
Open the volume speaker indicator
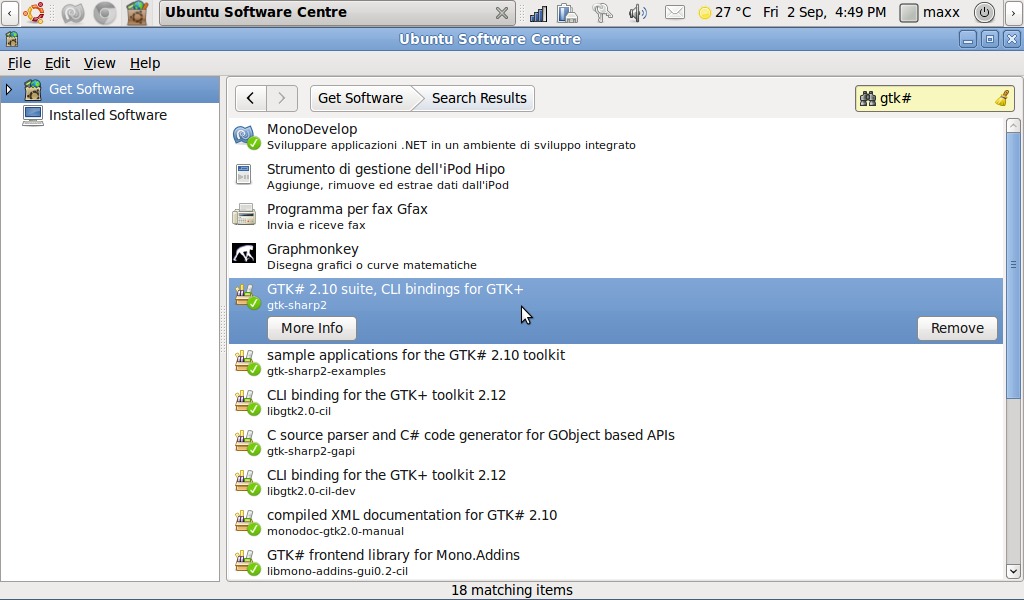pos(637,12)
